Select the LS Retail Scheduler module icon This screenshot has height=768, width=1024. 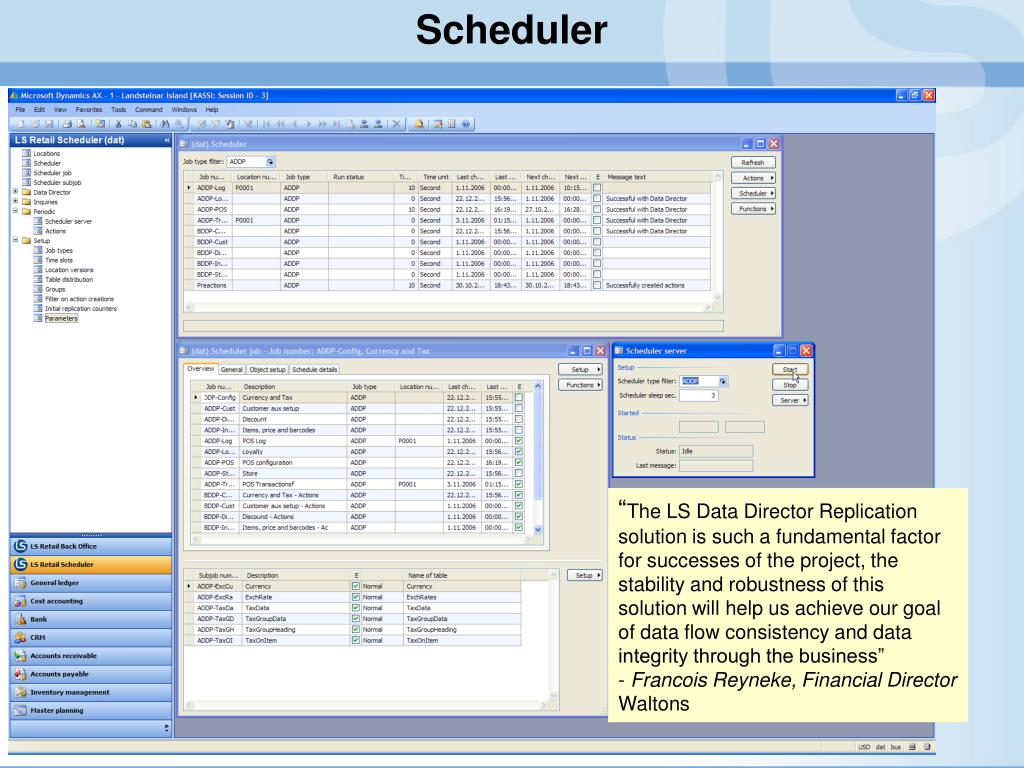(20, 564)
